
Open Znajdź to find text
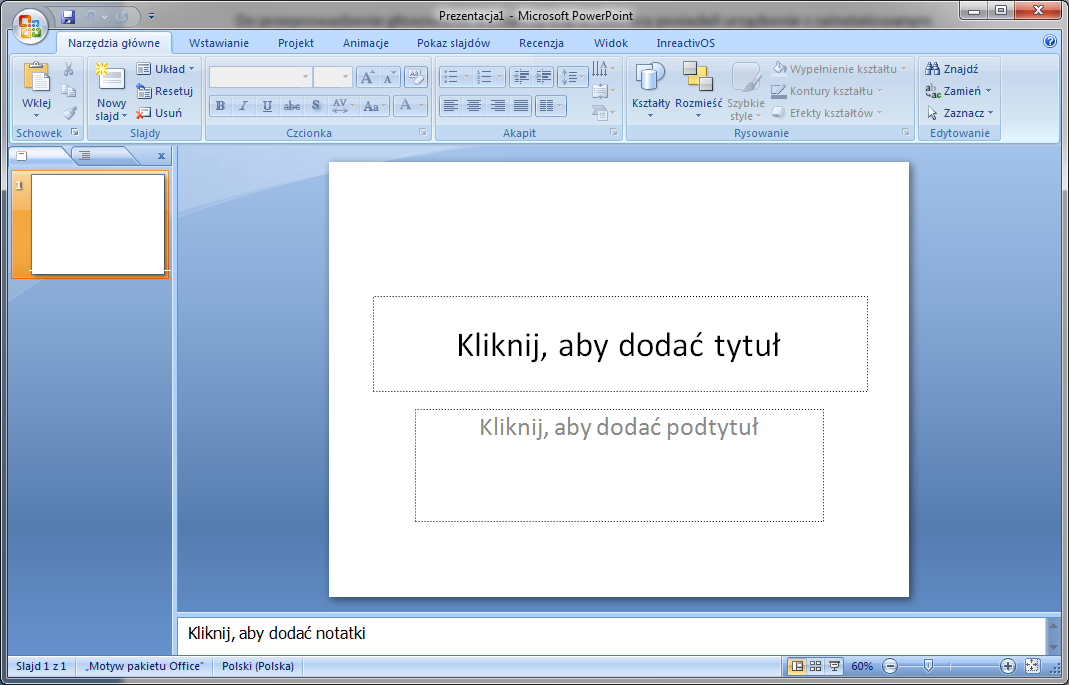[952, 69]
